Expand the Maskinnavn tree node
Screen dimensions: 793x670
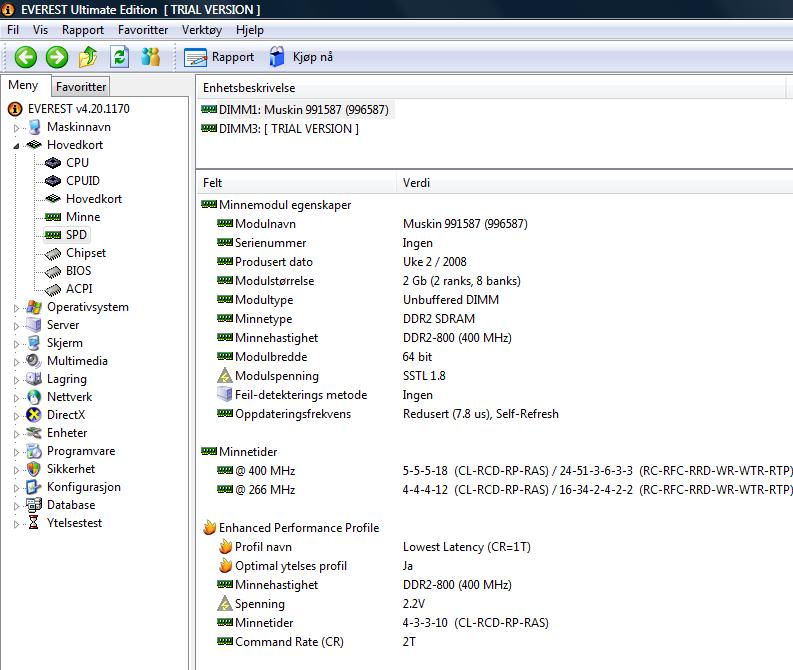(x=16, y=128)
